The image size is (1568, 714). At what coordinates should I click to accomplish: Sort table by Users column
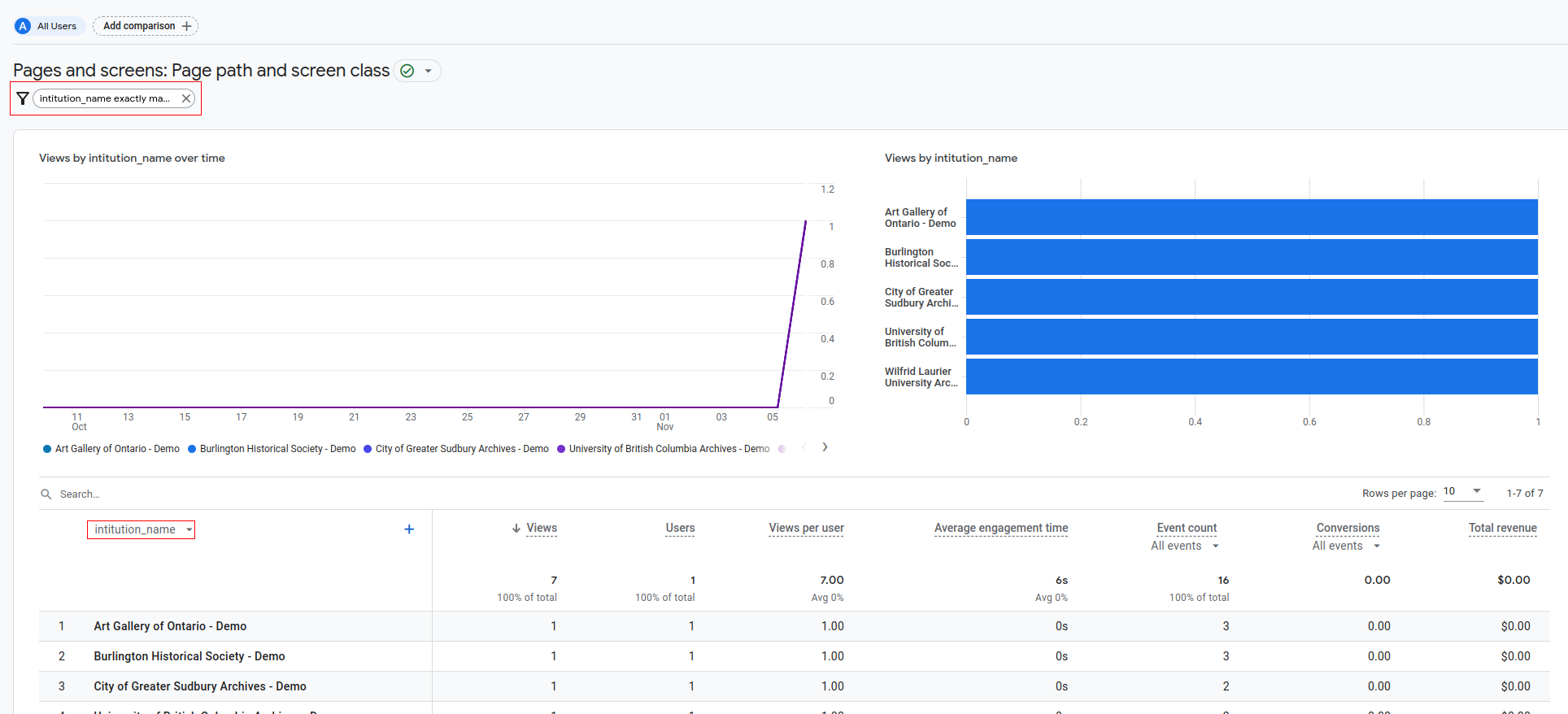[680, 528]
